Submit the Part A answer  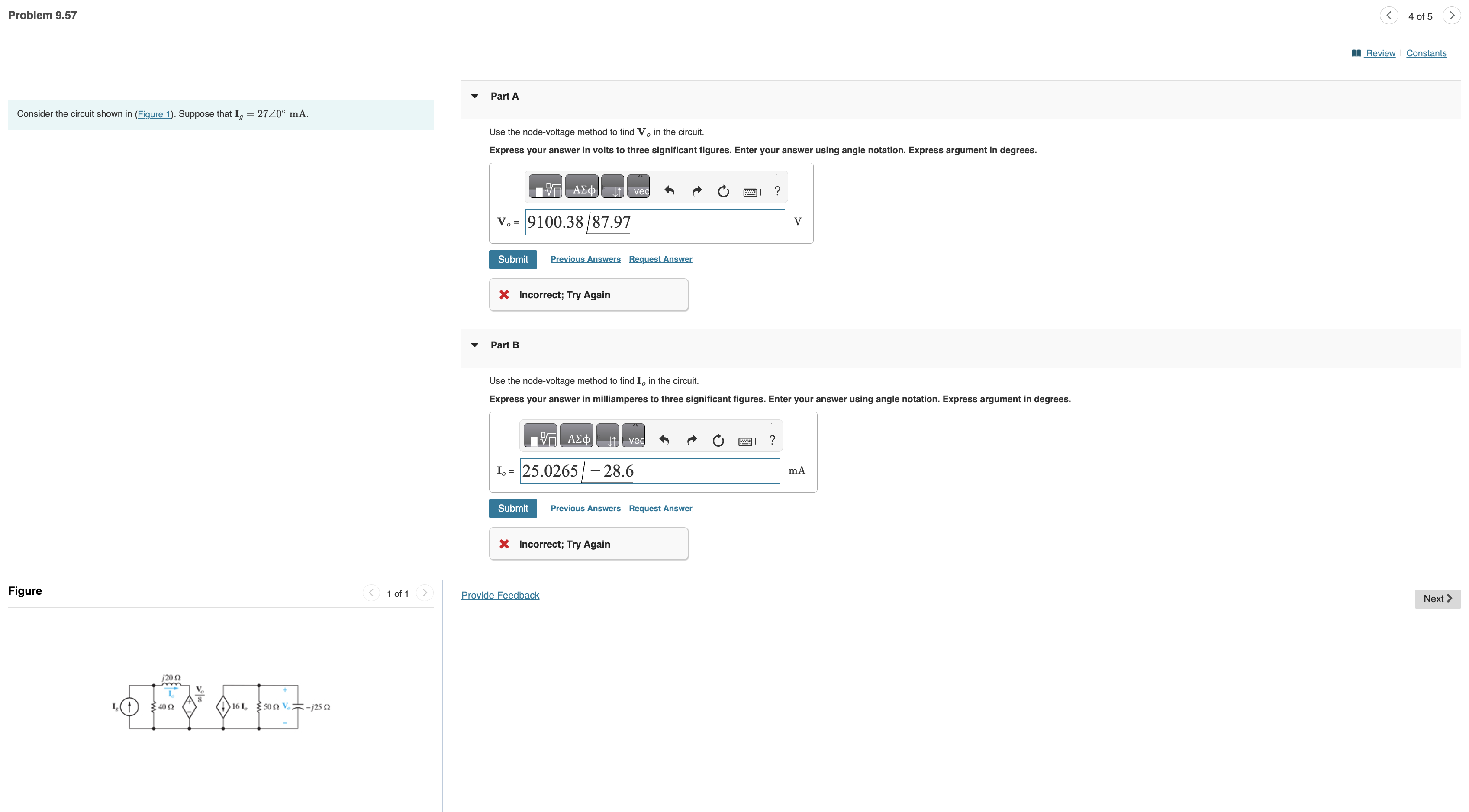click(x=512, y=259)
